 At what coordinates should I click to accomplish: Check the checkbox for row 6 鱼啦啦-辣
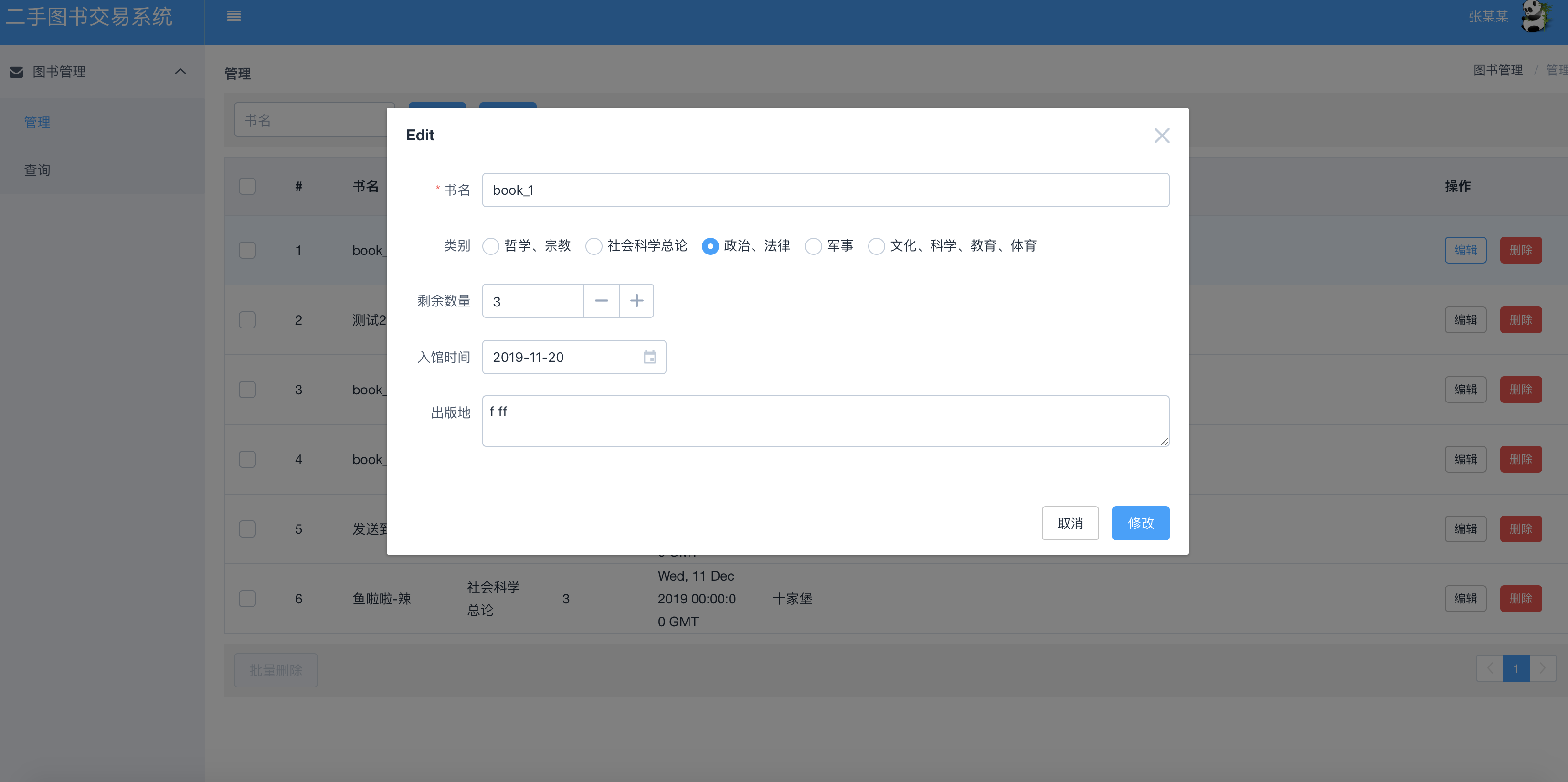[247, 598]
